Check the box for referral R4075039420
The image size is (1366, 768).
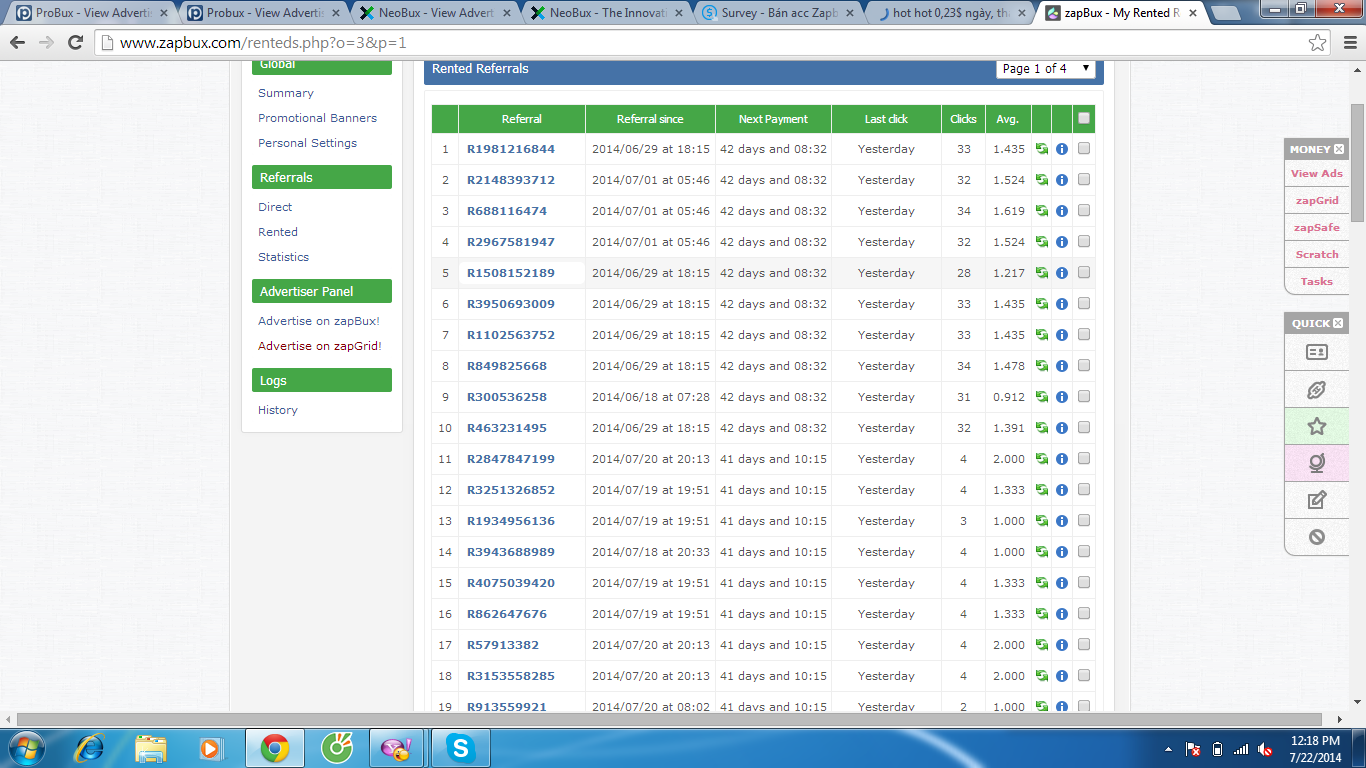1084,583
